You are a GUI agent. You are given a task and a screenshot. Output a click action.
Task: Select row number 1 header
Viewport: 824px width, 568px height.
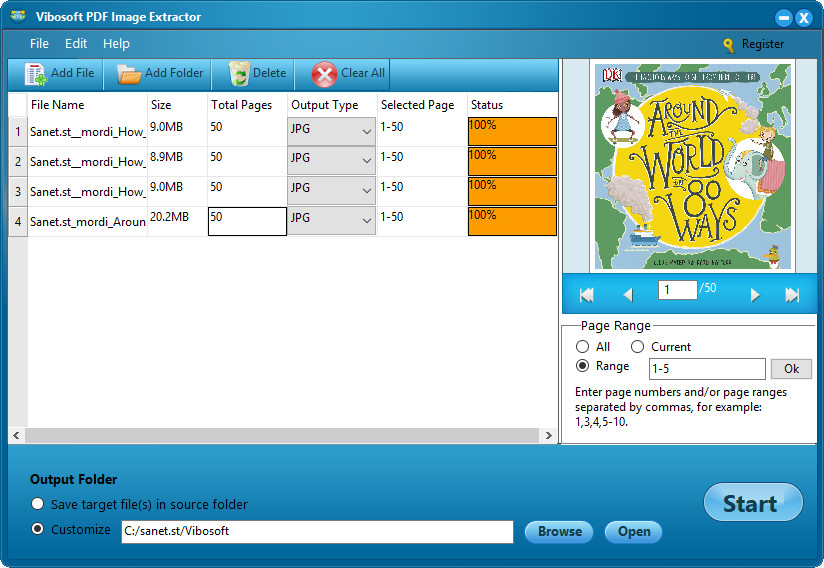(x=18, y=131)
